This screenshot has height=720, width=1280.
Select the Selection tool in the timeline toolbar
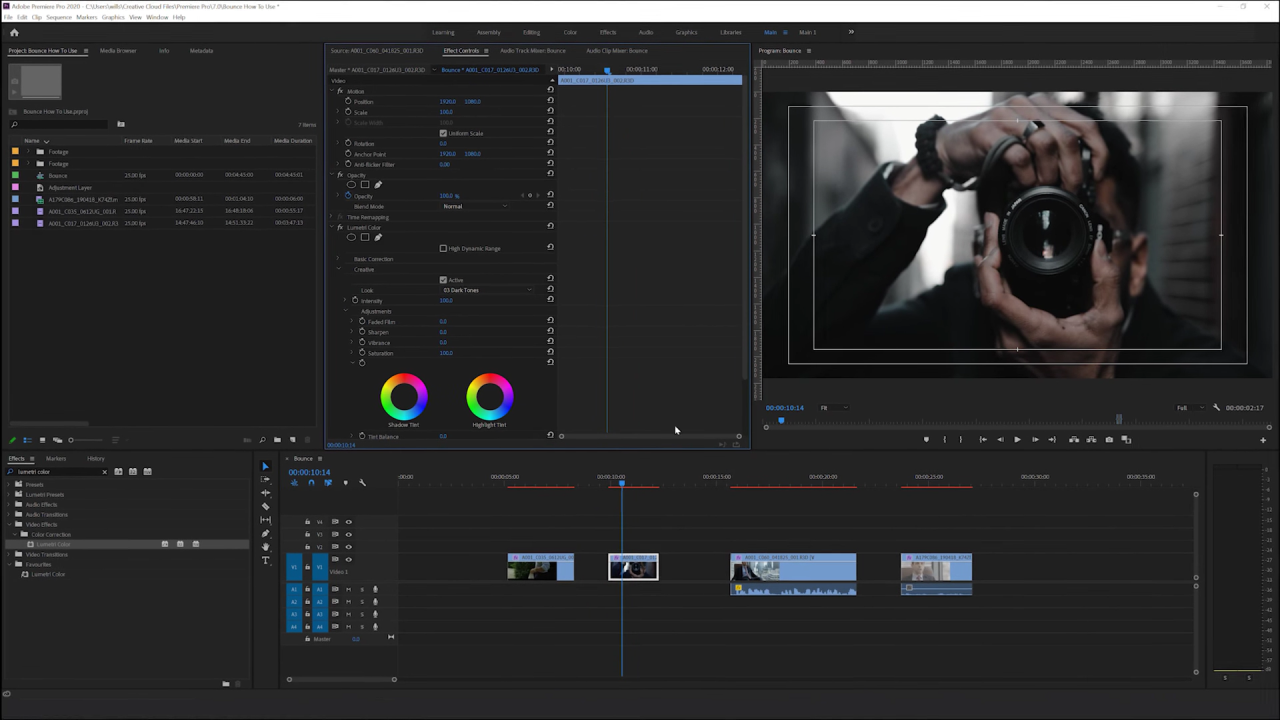tap(266, 466)
